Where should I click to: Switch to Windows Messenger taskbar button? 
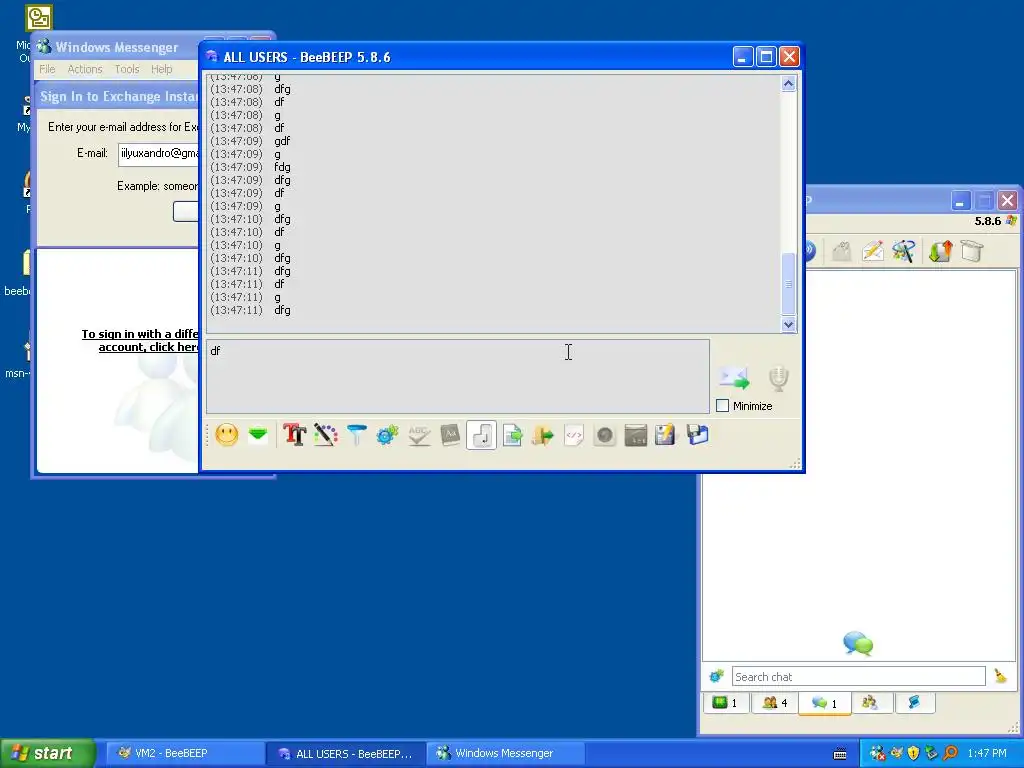(x=504, y=753)
